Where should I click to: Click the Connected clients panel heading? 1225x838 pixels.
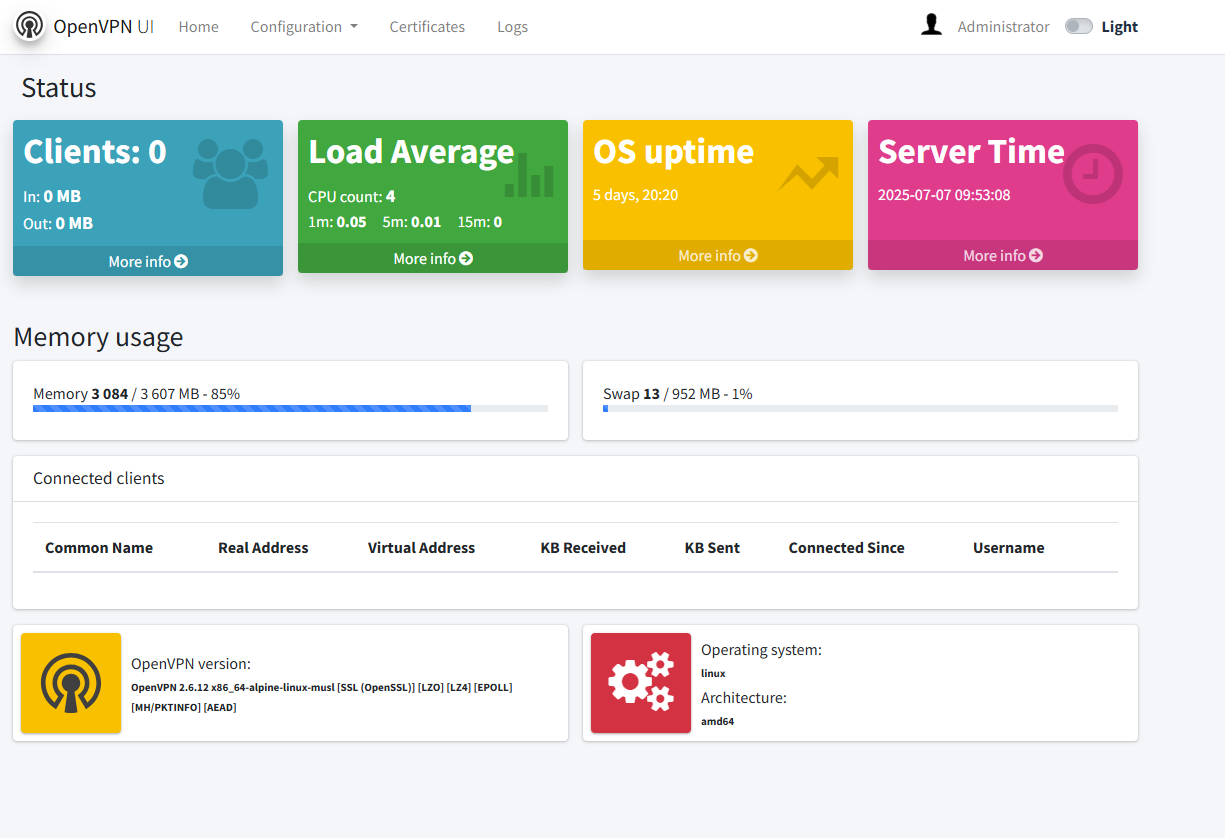[x=99, y=478]
